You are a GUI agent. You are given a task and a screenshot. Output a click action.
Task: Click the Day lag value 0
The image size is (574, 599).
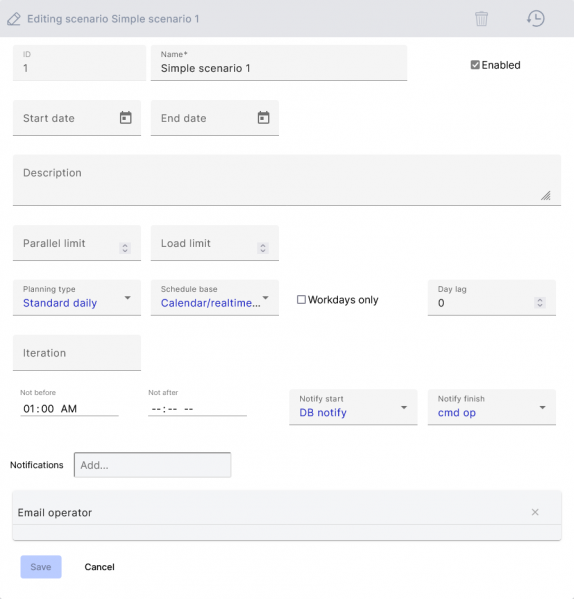(x=441, y=303)
